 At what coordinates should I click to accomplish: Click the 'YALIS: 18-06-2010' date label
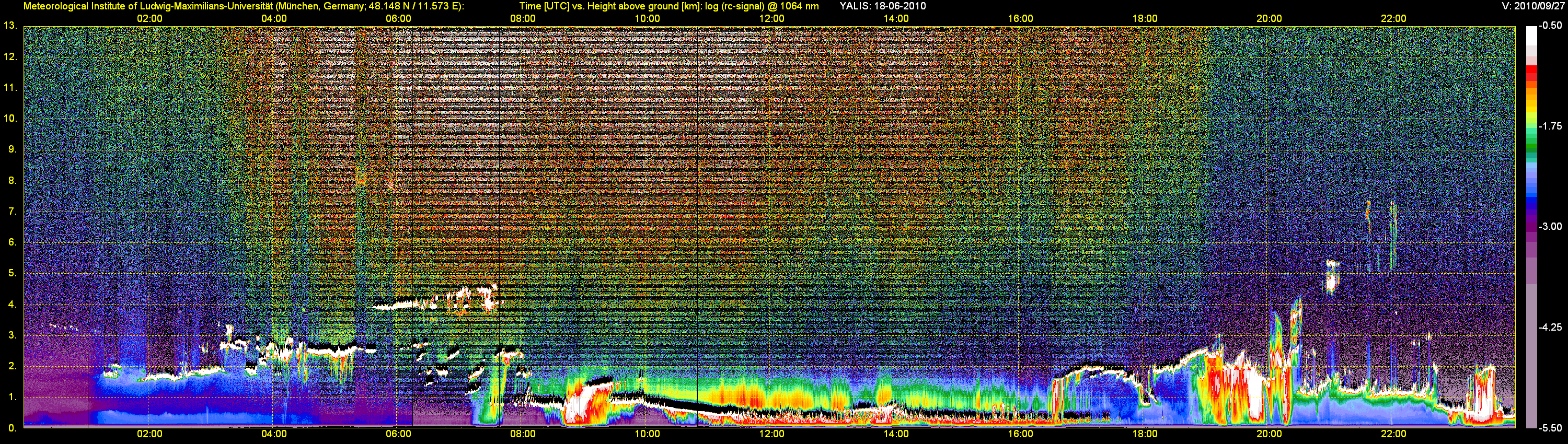[883, 6]
